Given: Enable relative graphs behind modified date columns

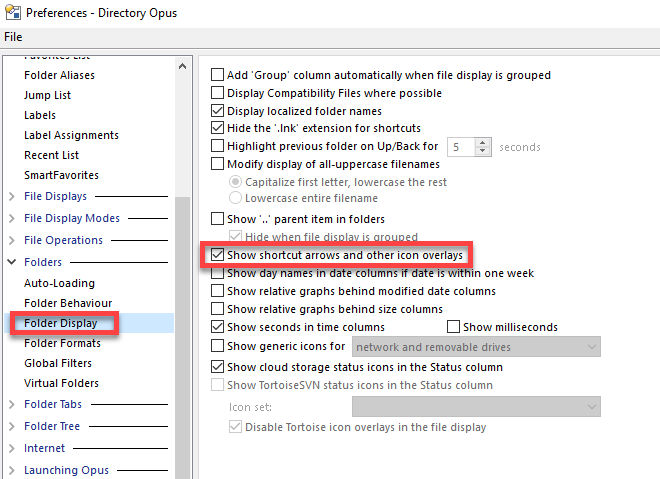Looking at the screenshot, I should coord(217,291).
